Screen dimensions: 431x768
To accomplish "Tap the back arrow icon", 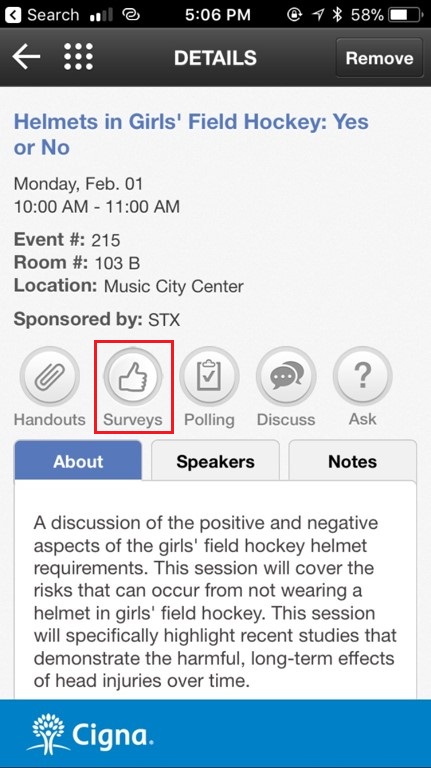I will click(26, 57).
